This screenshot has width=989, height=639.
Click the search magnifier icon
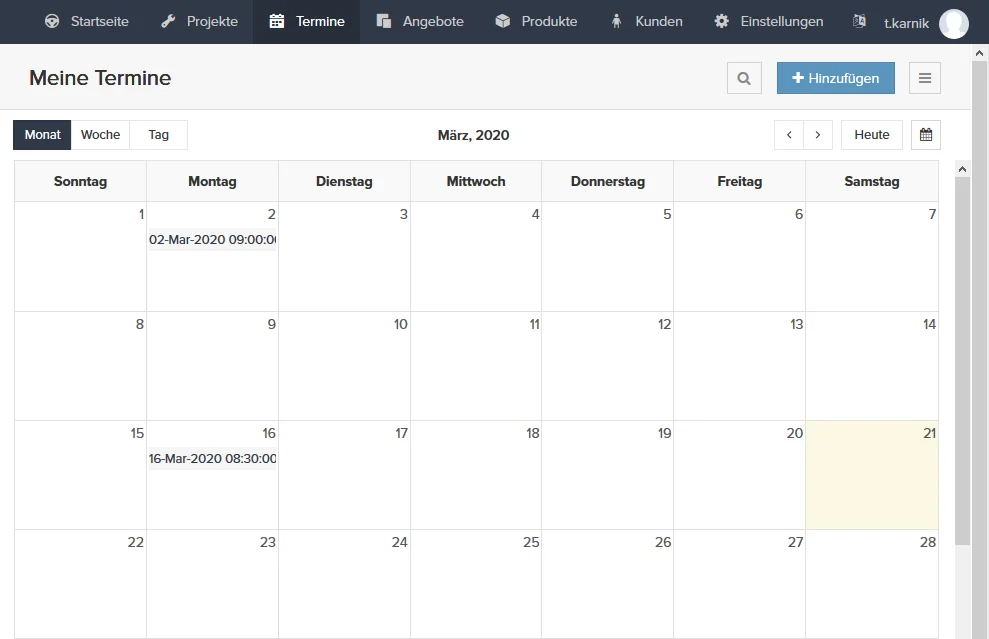pyautogui.click(x=744, y=78)
